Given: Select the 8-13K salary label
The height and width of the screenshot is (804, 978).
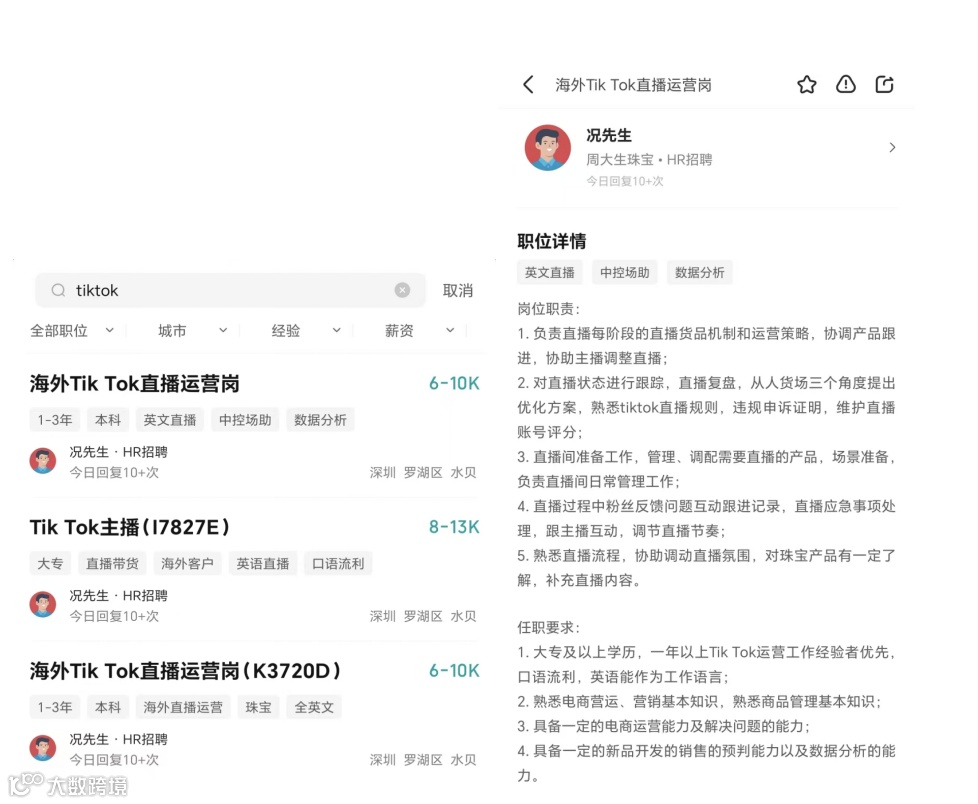Looking at the screenshot, I should tap(454, 528).
